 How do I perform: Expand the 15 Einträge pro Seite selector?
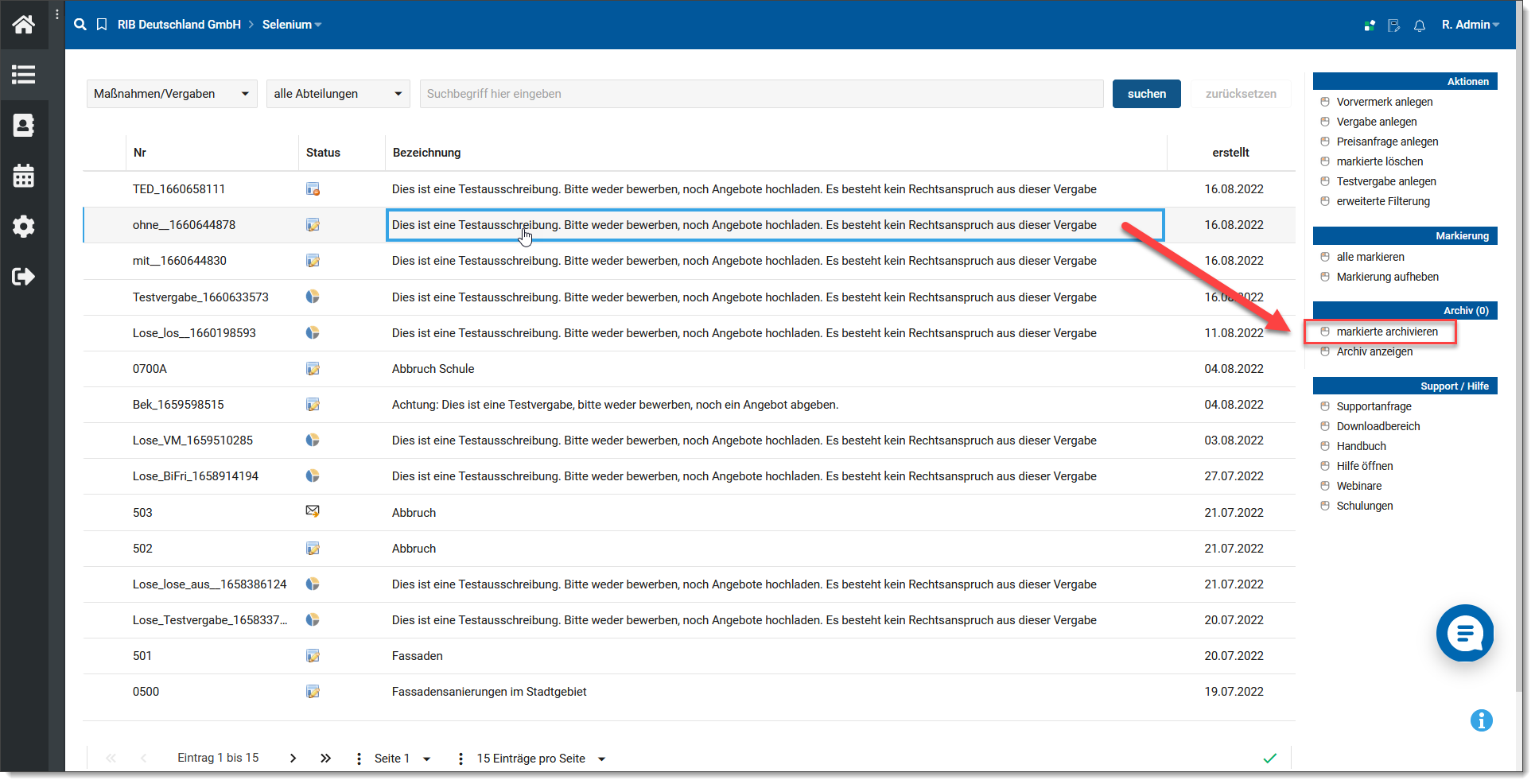[x=541, y=759]
